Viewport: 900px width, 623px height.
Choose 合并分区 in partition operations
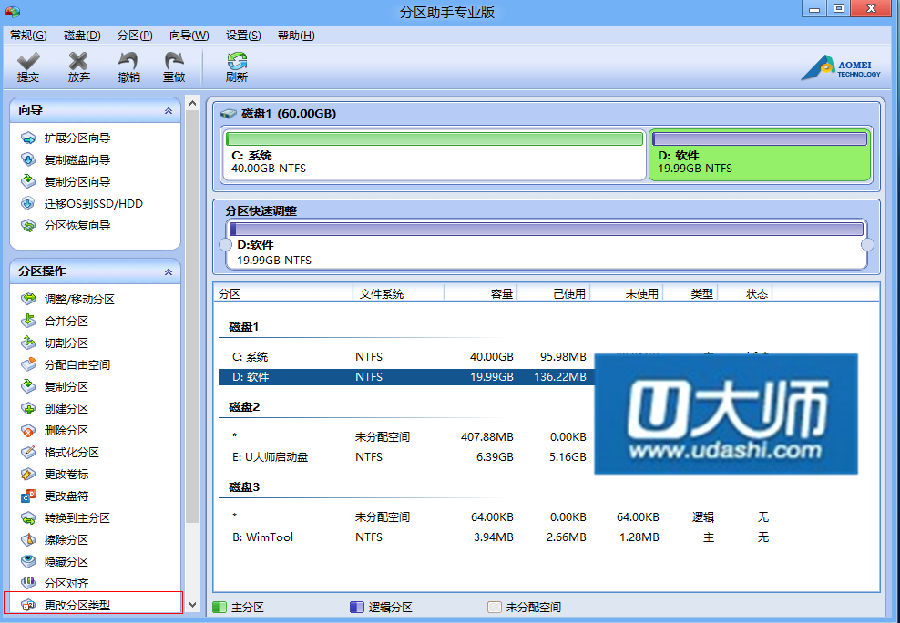click(66, 321)
